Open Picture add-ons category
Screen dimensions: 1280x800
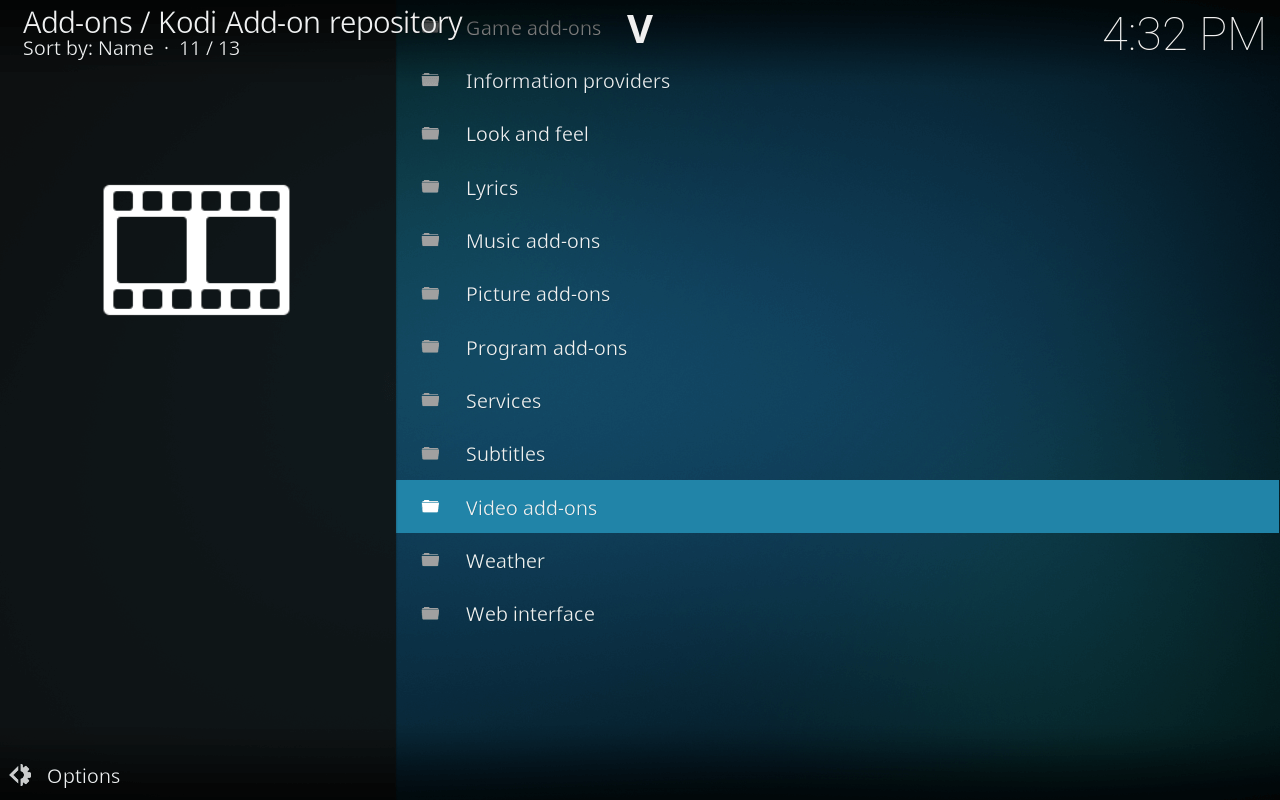838,293
